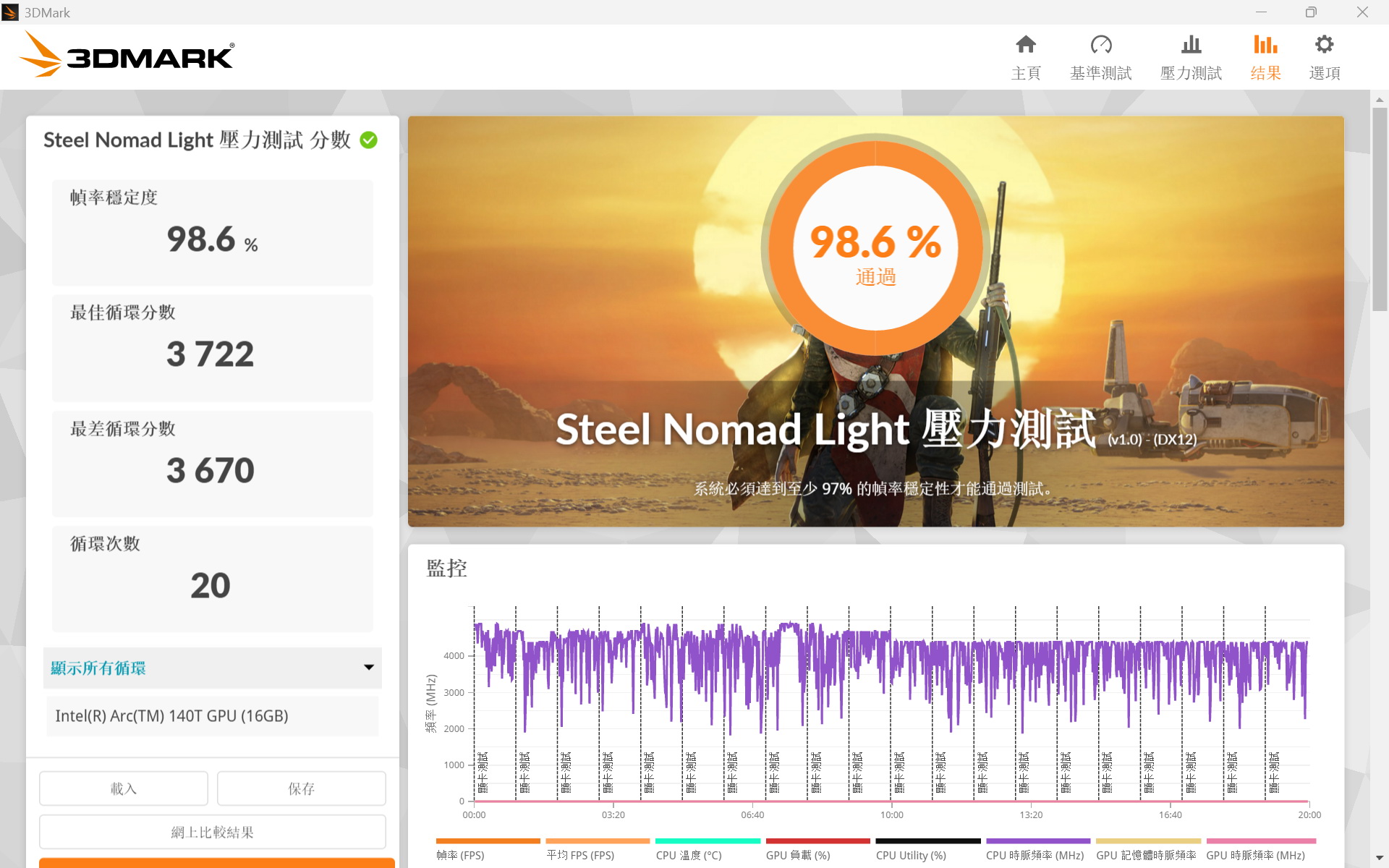
Task: Click the 保存 save button
Action: (302, 788)
